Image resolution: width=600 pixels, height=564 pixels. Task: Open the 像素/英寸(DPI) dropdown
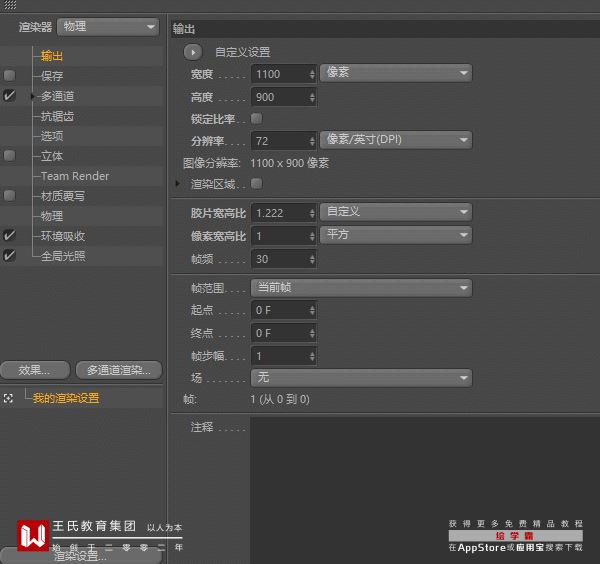tap(396, 140)
